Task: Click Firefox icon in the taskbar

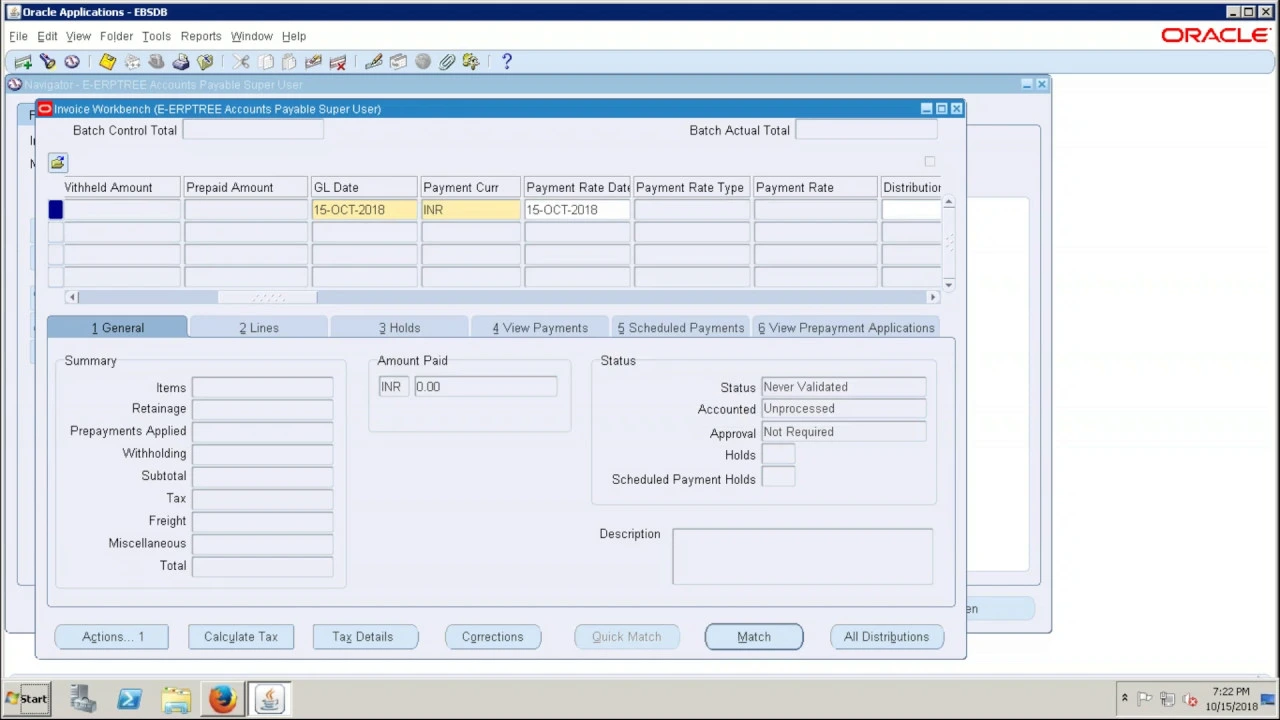Action: (222, 698)
